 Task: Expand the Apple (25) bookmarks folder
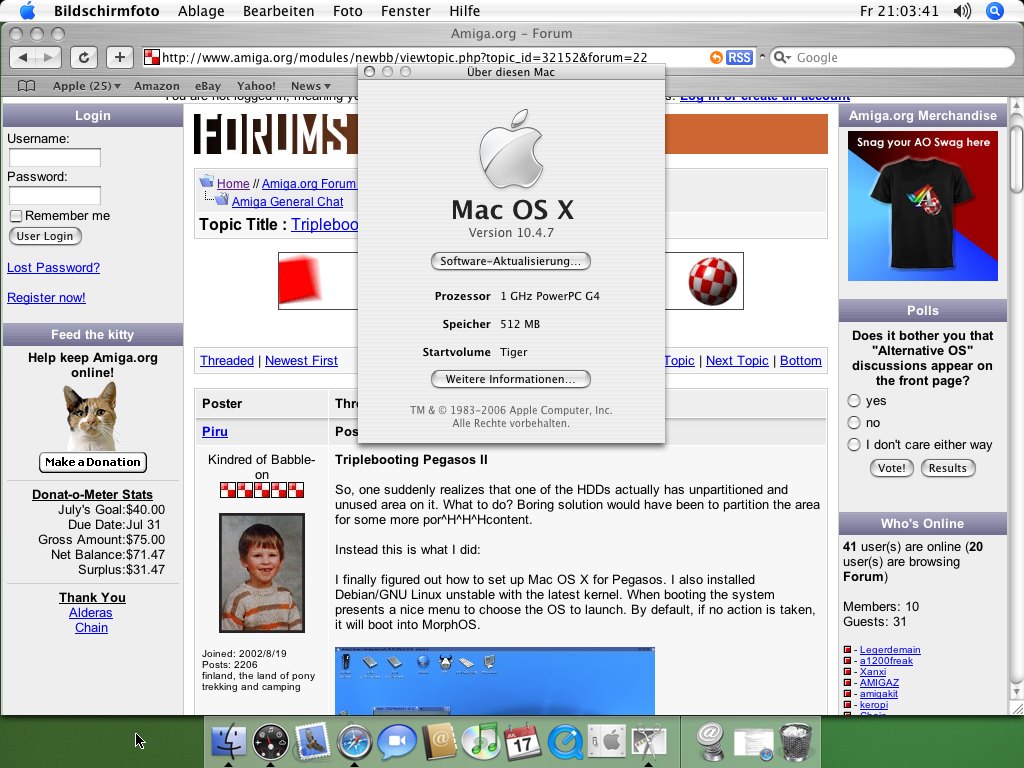coord(86,86)
